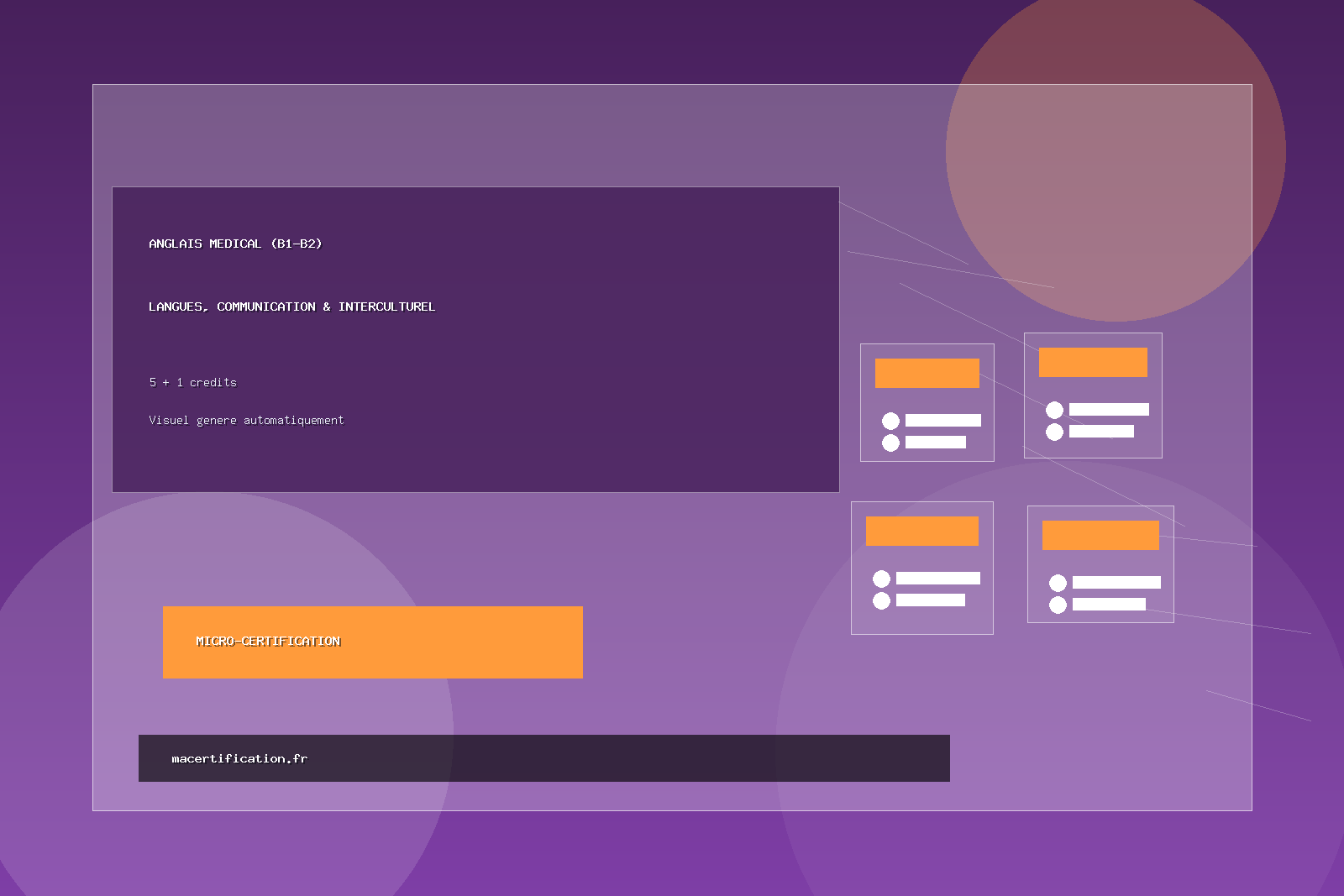The image size is (1344, 896).
Task: Select first white circle in upper-left card
Action: pos(890,421)
